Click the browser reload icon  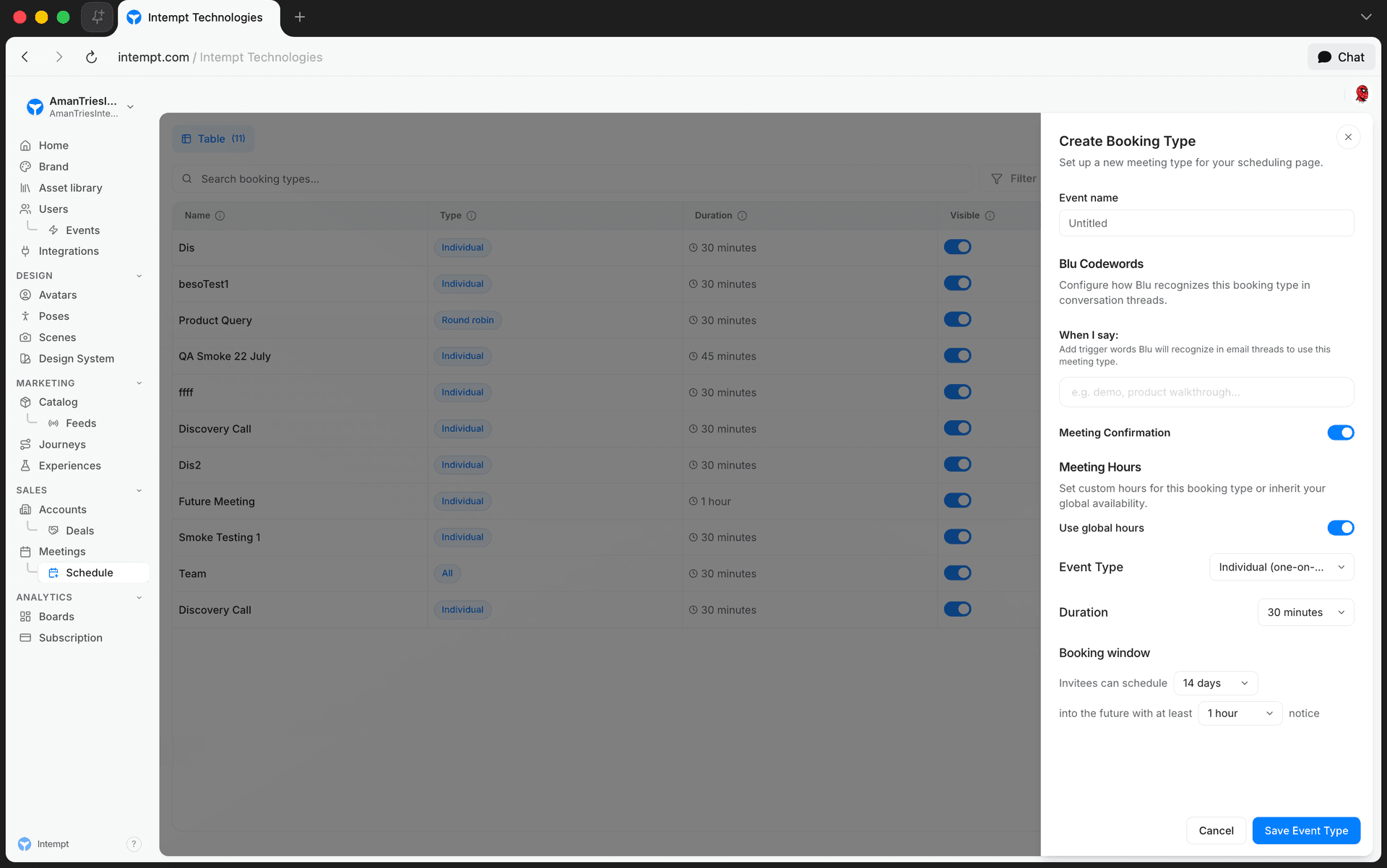click(91, 57)
